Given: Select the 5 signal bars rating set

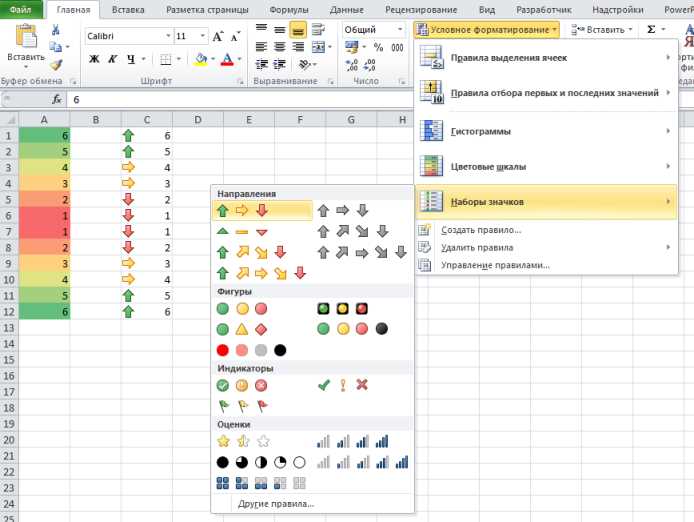Looking at the screenshot, I should pyautogui.click(x=362, y=463).
